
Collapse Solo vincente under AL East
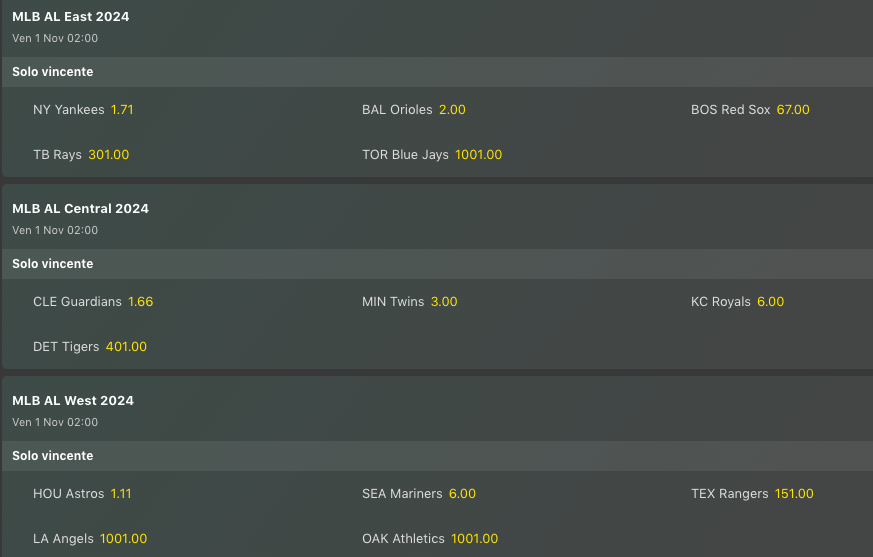[53, 72]
